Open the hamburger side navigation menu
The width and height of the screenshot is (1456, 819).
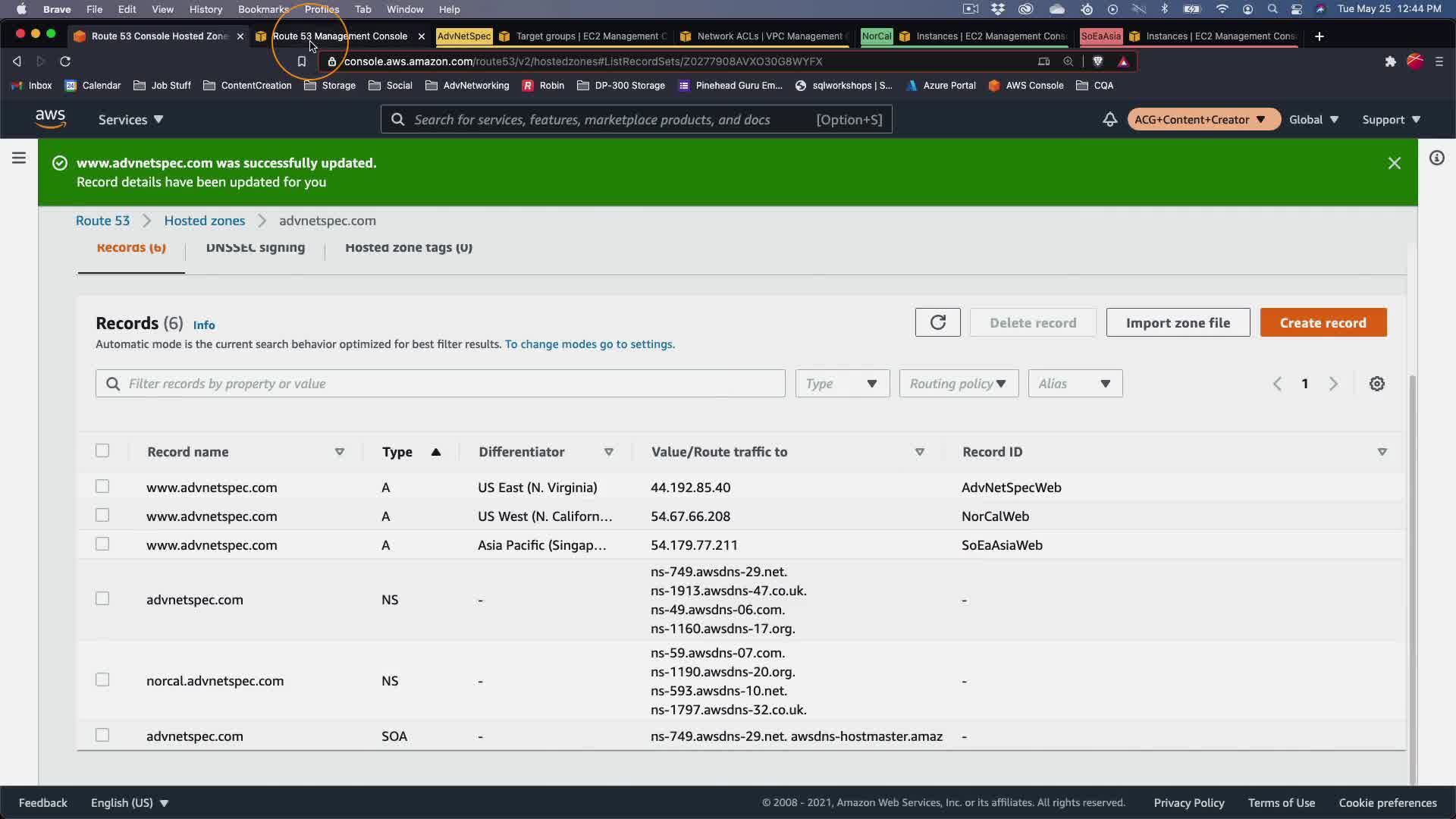tap(19, 158)
